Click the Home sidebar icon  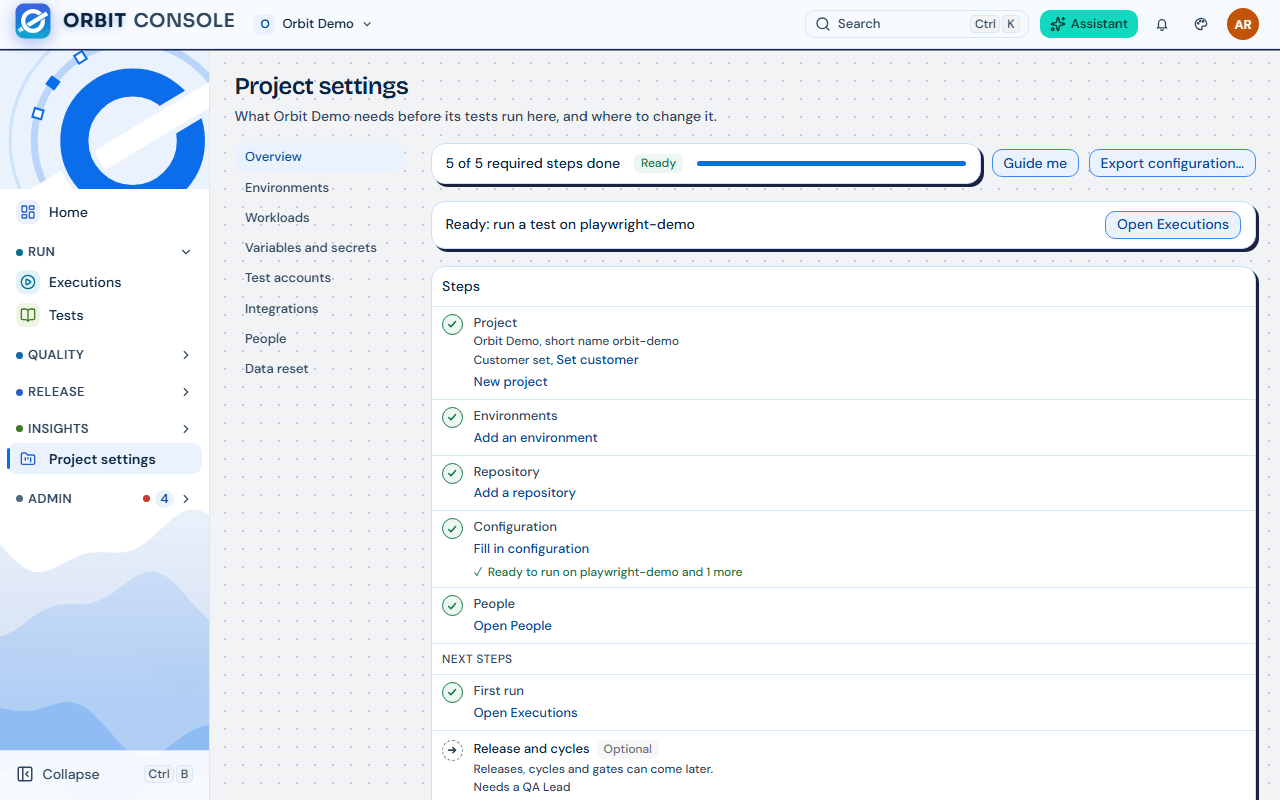point(28,212)
